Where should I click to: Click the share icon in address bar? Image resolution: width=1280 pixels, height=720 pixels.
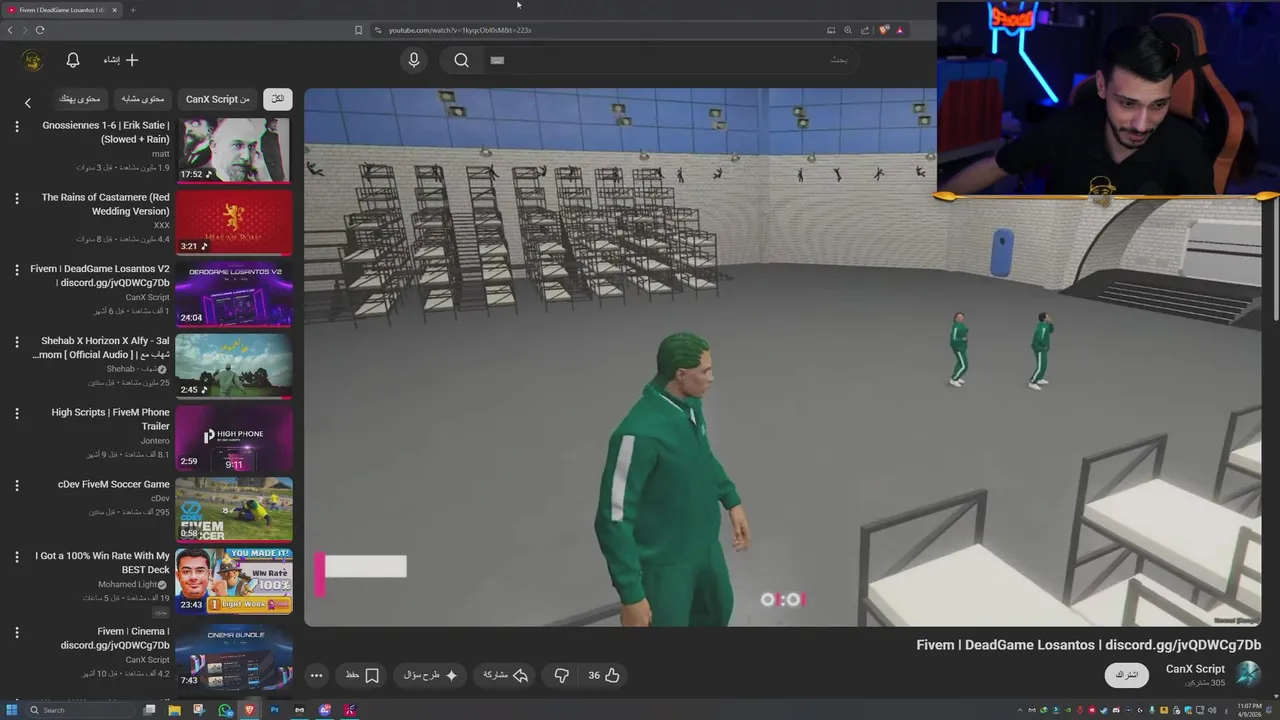tap(865, 30)
